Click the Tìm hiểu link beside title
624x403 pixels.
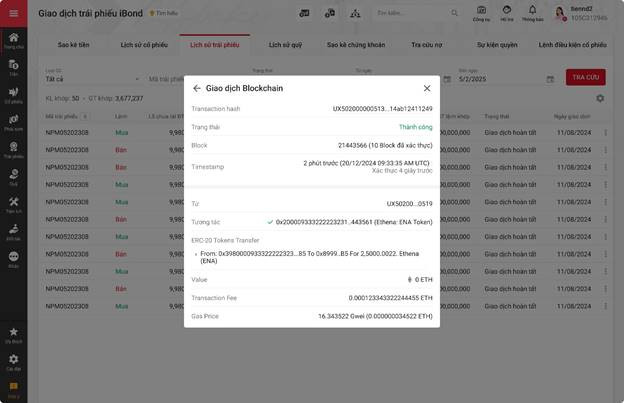(x=164, y=13)
